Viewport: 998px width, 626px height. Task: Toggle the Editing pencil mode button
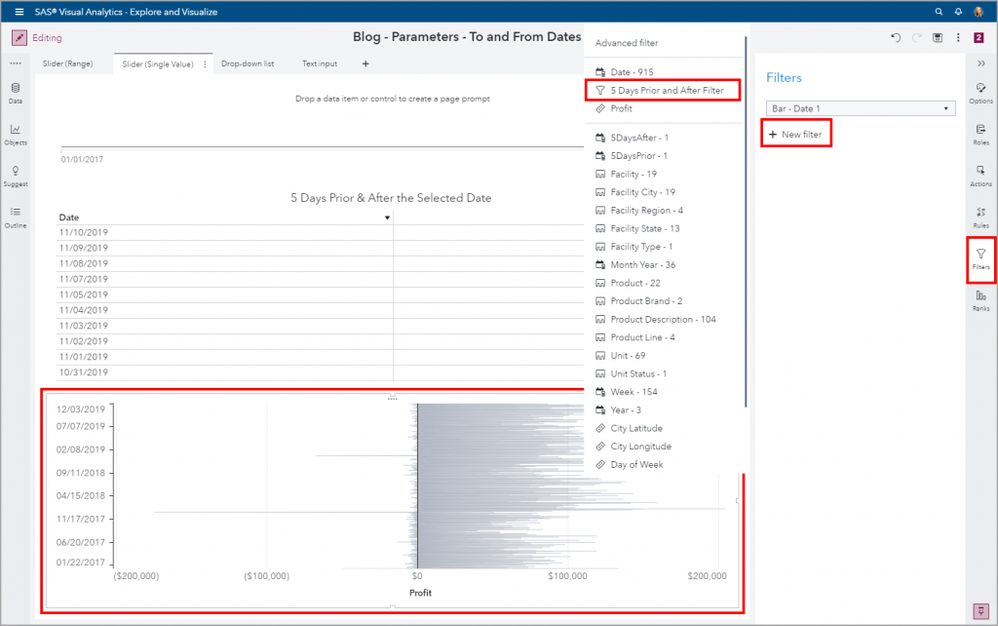tap(19, 38)
